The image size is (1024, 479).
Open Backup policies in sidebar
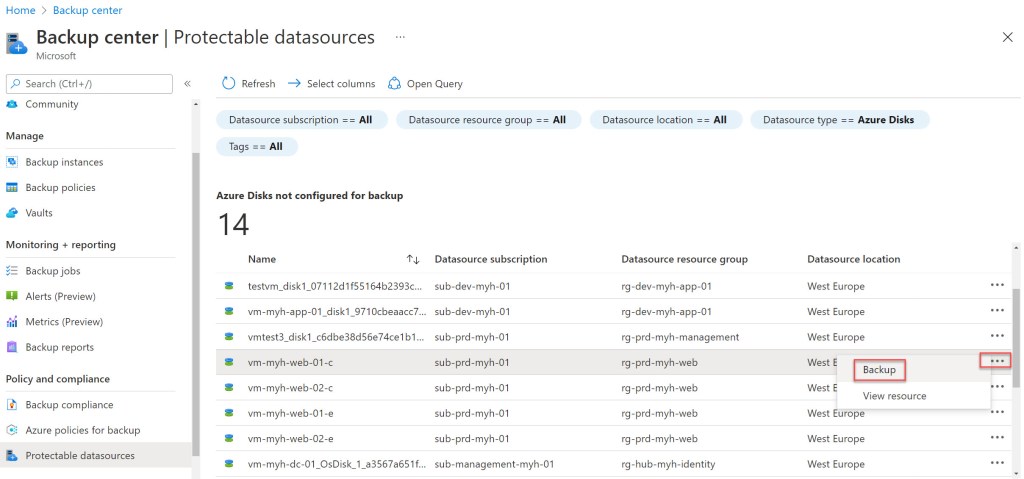coord(60,187)
